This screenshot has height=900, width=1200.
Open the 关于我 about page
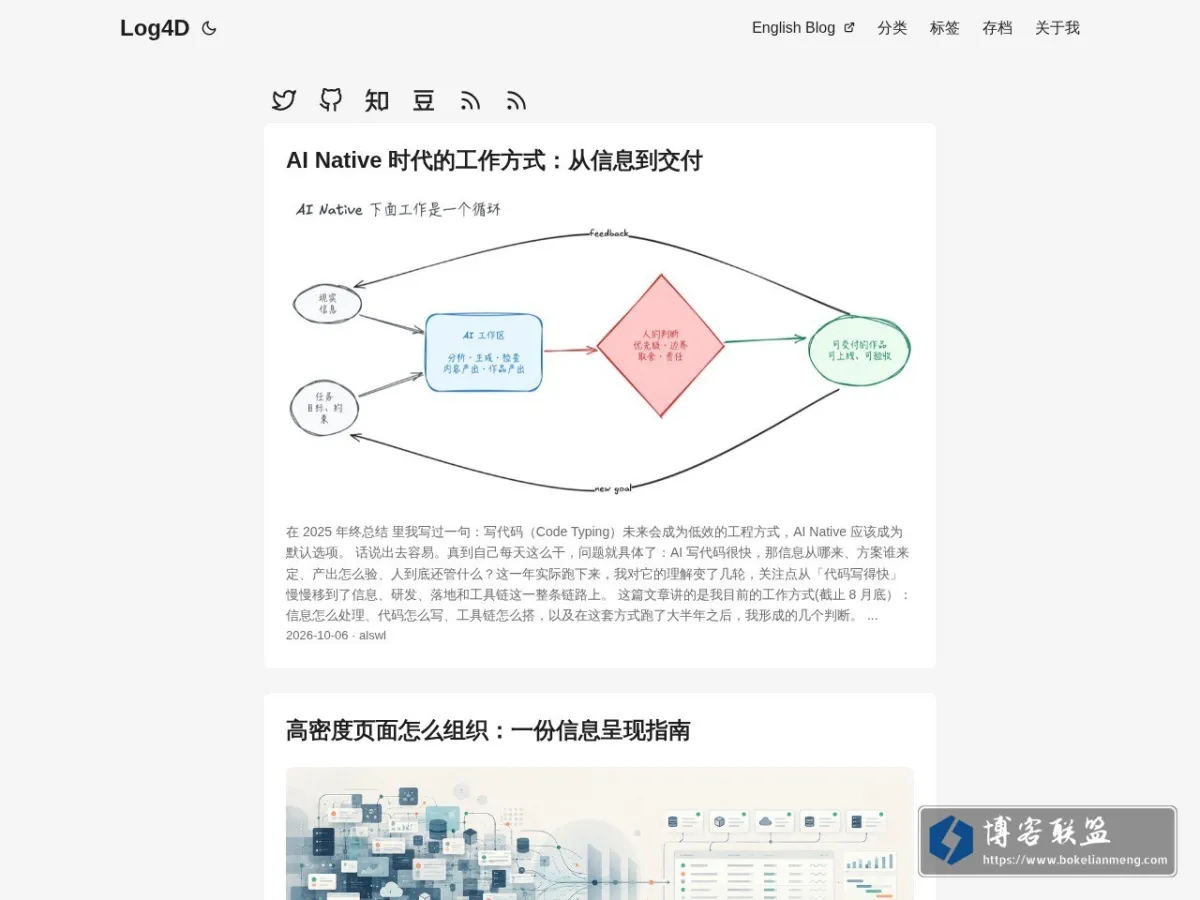pyautogui.click(x=1057, y=28)
